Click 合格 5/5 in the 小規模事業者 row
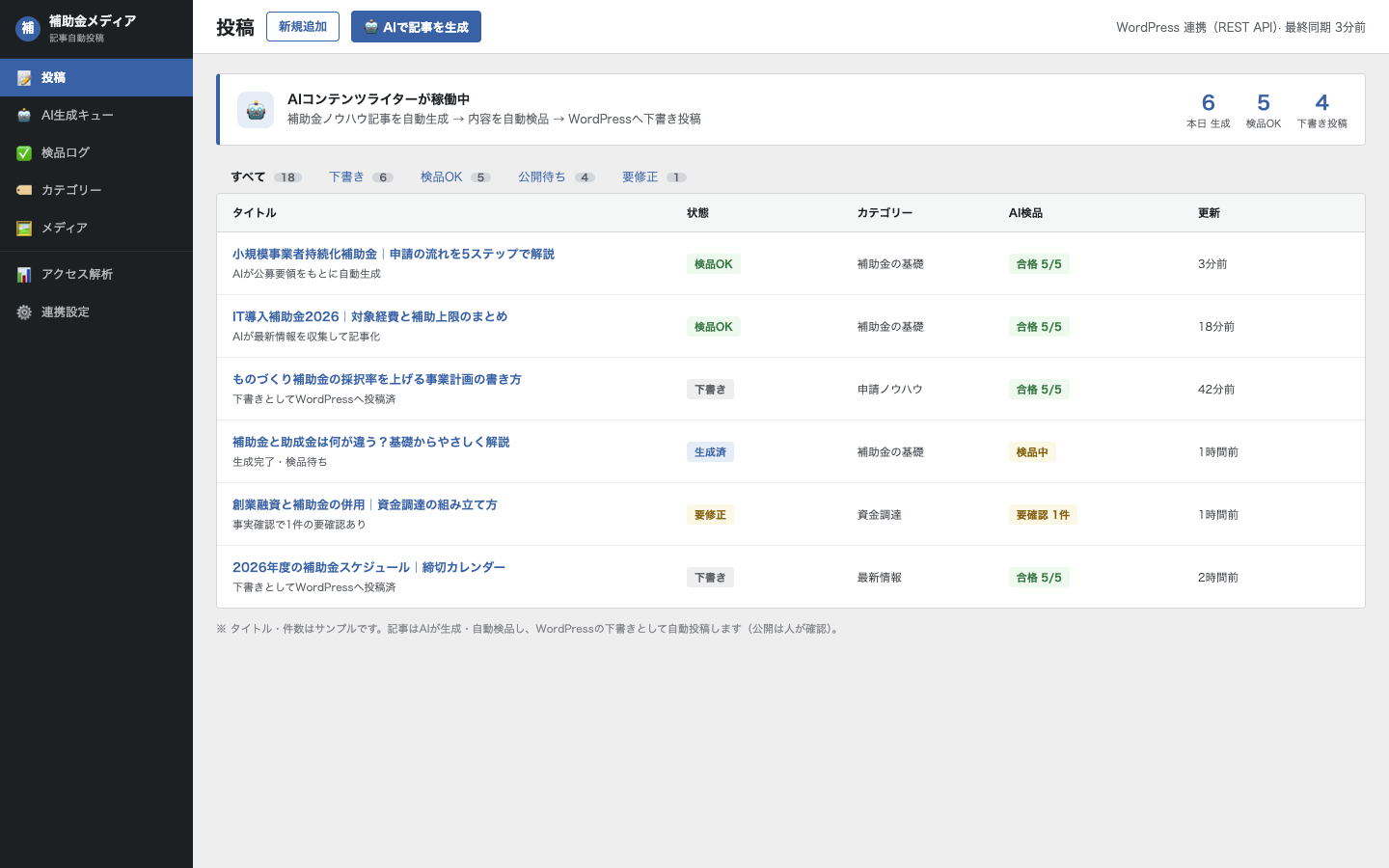Screen dimensions: 1389x868 click(x=1039, y=264)
